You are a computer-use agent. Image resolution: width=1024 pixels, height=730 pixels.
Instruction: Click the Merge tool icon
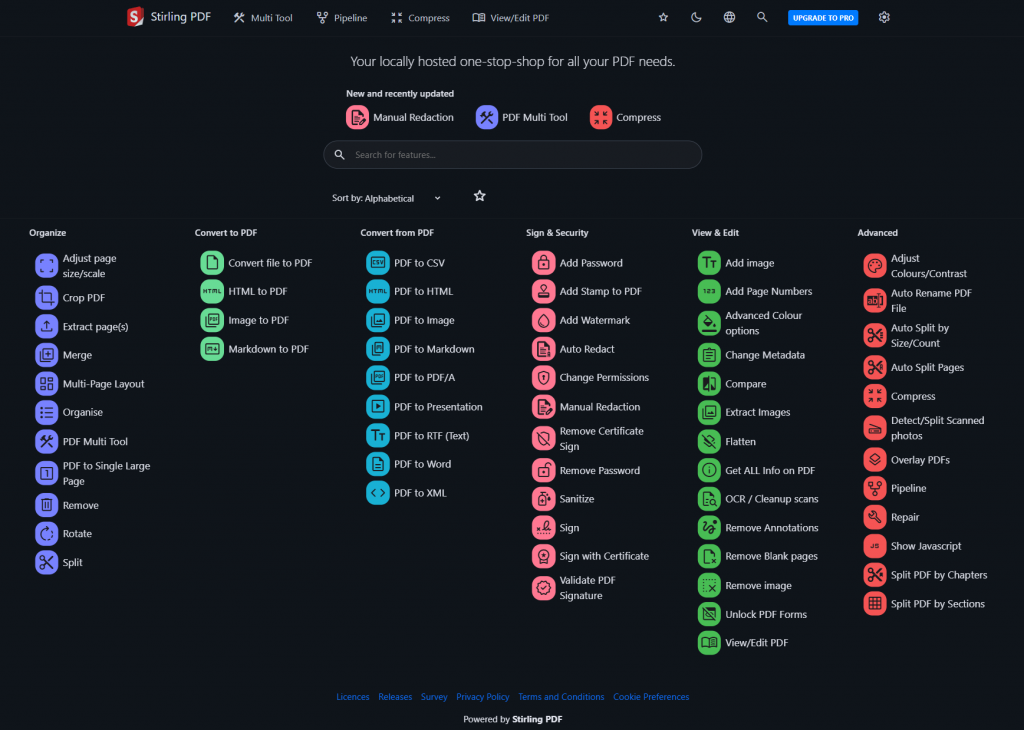[x=46, y=355]
